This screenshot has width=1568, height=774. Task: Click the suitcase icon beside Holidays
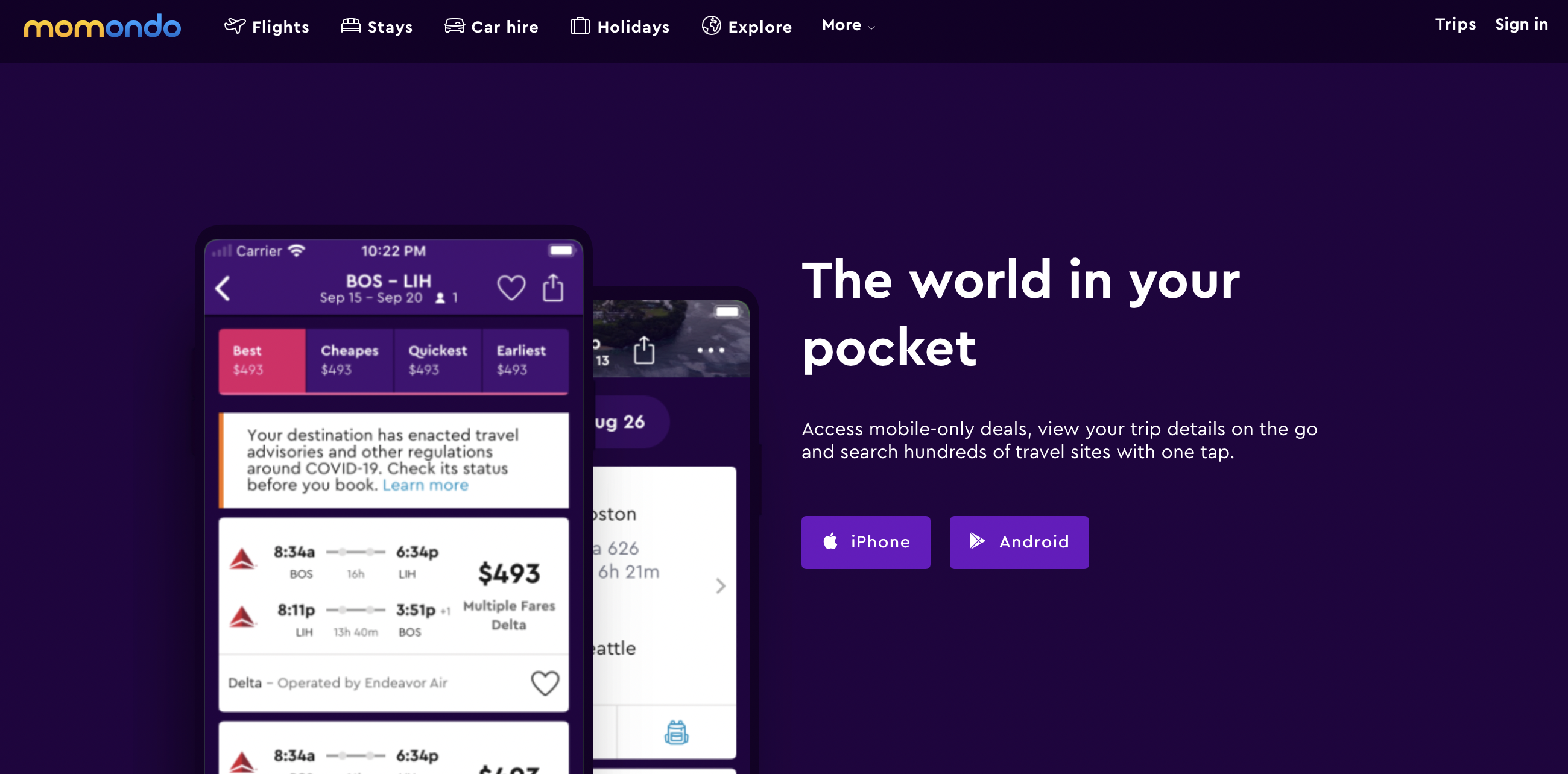pyautogui.click(x=580, y=25)
